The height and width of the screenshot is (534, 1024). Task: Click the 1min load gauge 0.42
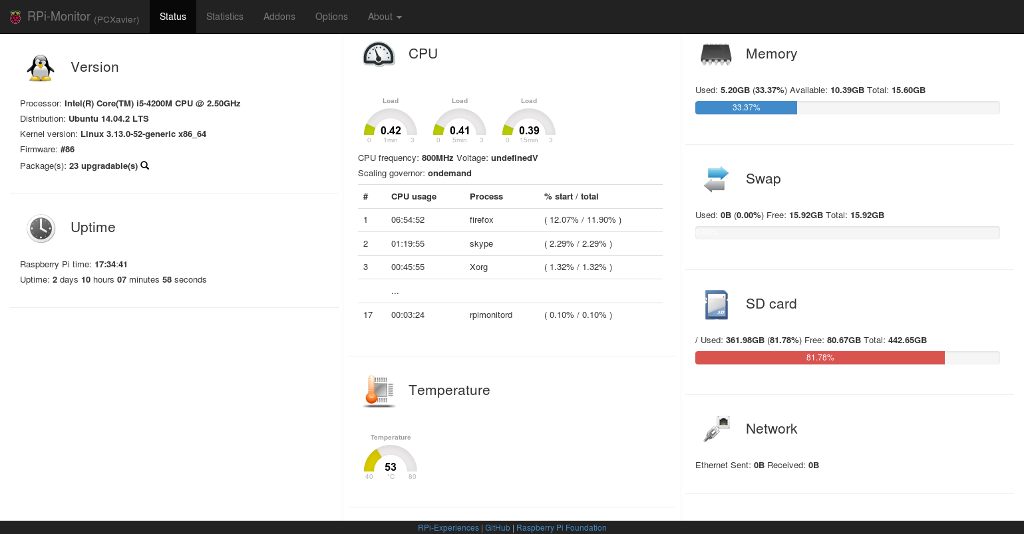click(391, 121)
